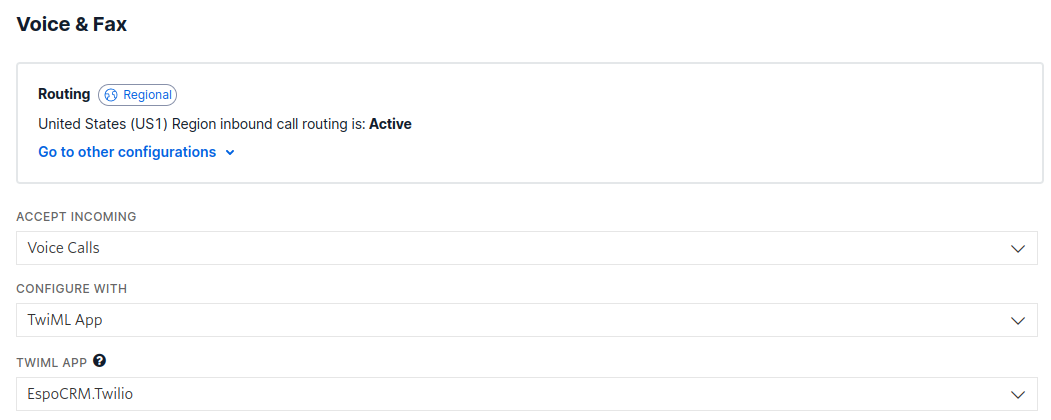1051x420 pixels.
Task: Click the bold 'Active' routing status
Action: [x=390, y=124]
